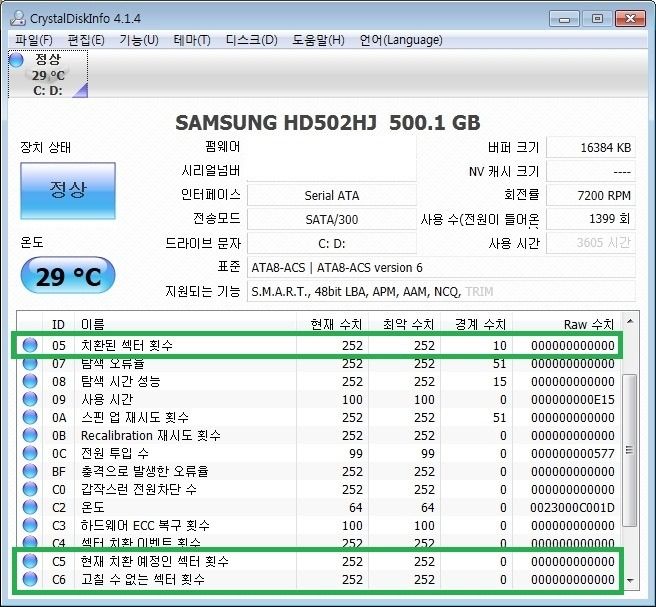Click raw value 000000000E15

tap(572, 400)
